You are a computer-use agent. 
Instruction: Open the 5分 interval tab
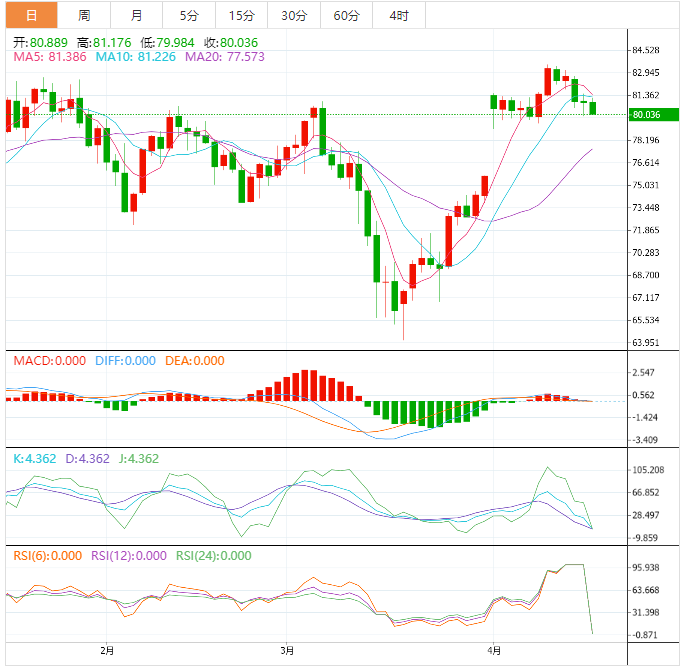tap(189, 15)
